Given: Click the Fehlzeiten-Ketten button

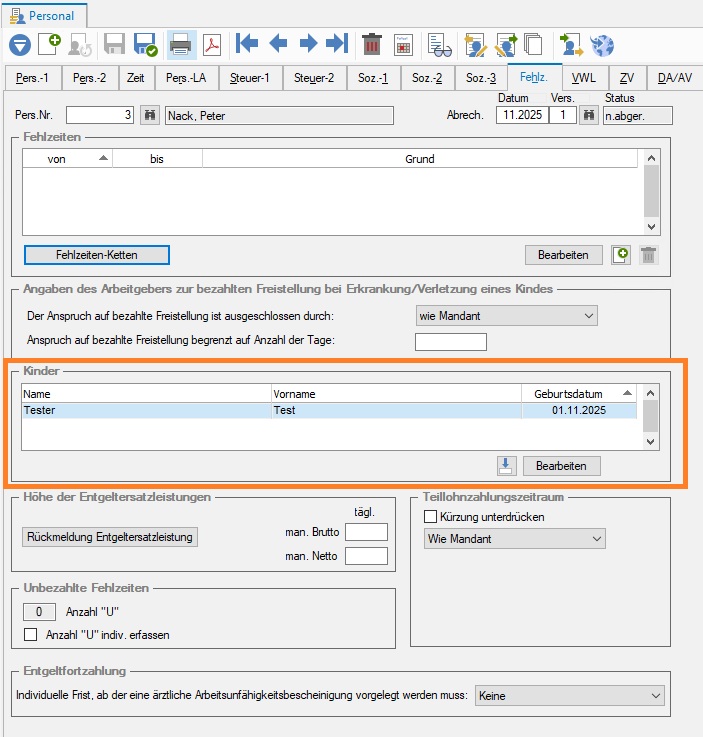Looking at the screenshot, I should pos(97,255).
